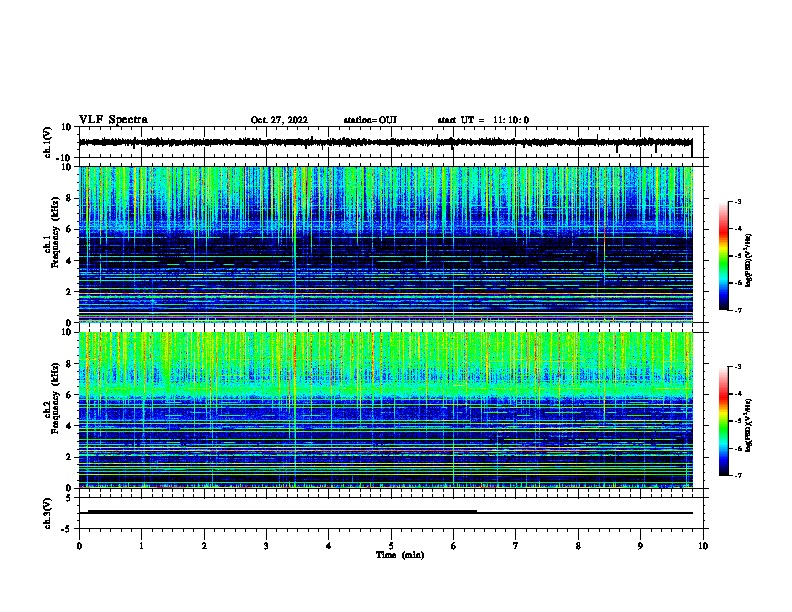Click the "6" kHz tick on ch.2 spectrogram
Viewport: 792px width, 612px height.
point(69,395)
